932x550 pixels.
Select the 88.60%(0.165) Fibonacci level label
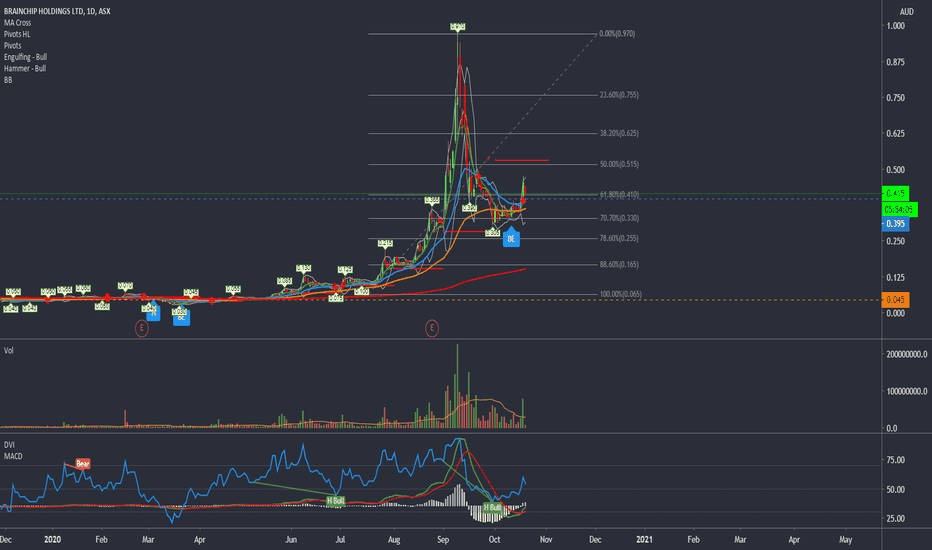point(619,265)
